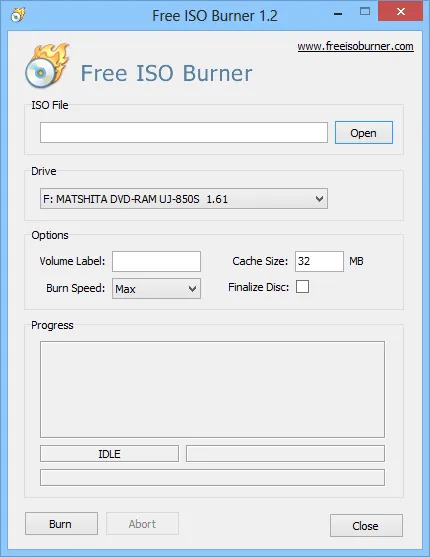This screenshot has height=557, width=430.
Task: Enable the Finalize Disc checkbox
Action: pyautogui.click(x=302, y=287)
